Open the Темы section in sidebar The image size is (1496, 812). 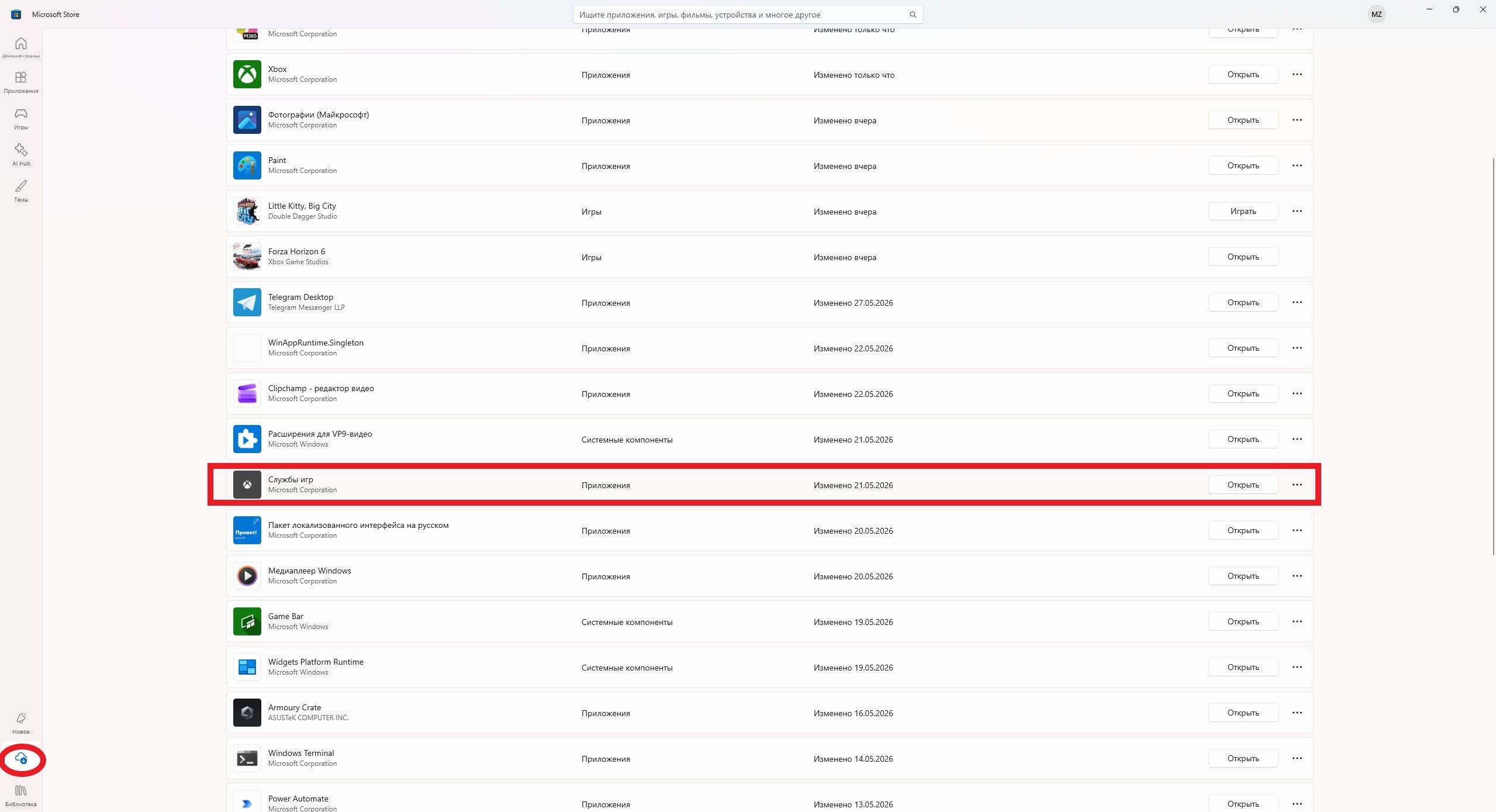[21, 191]
